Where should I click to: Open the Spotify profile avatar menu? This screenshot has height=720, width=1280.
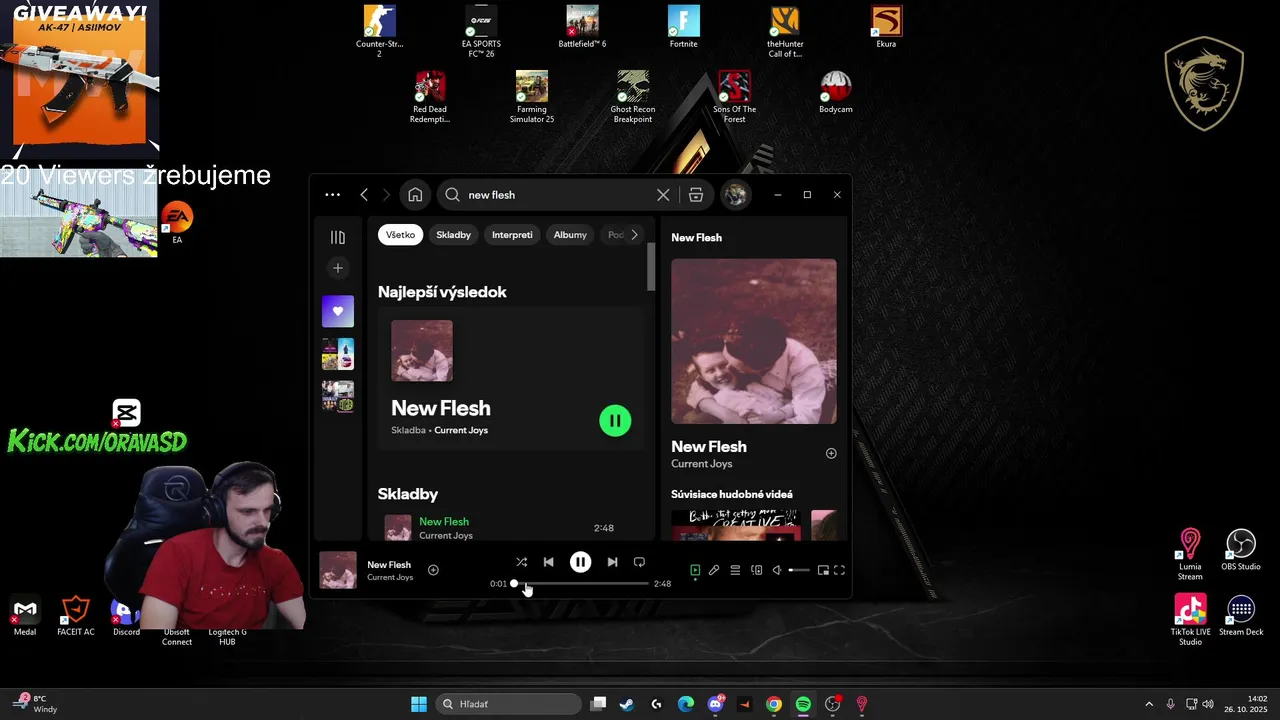pyautogui.click(x=736, y=195)
